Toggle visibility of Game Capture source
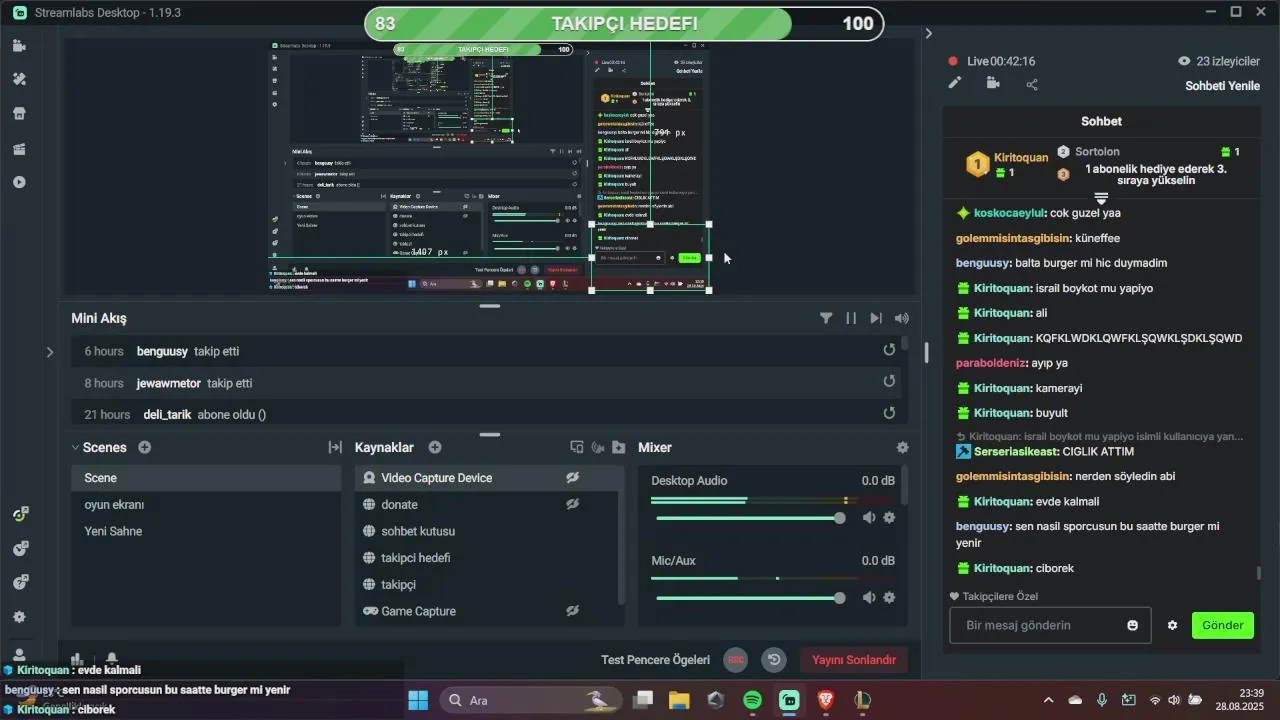The image size is (1280, 720). (x=572, y=611)
